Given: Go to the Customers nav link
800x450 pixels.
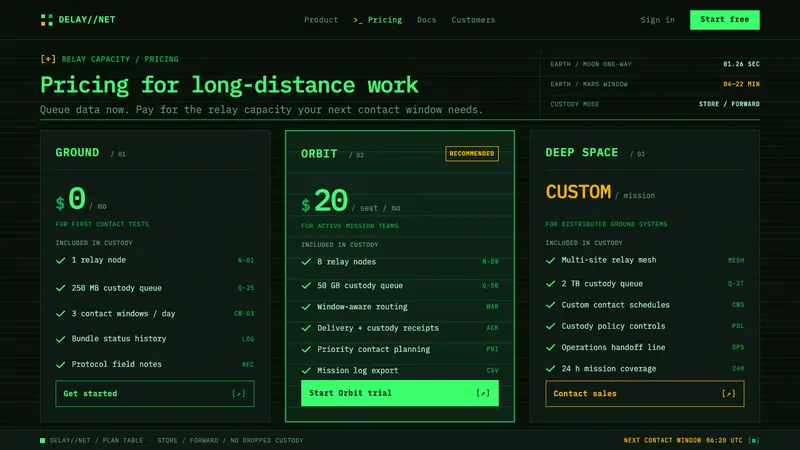Looking at the screenshot, I should 473,20.
